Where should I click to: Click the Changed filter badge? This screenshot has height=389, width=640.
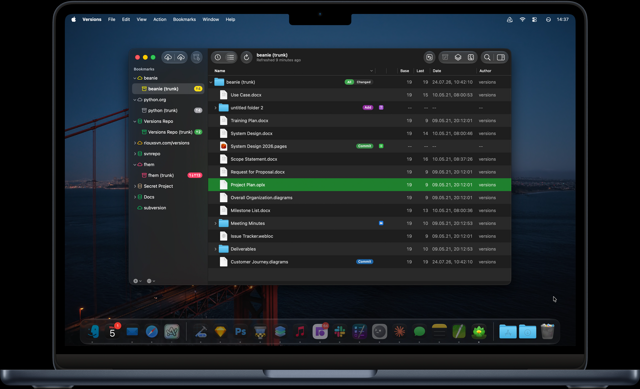click(364, 82)
